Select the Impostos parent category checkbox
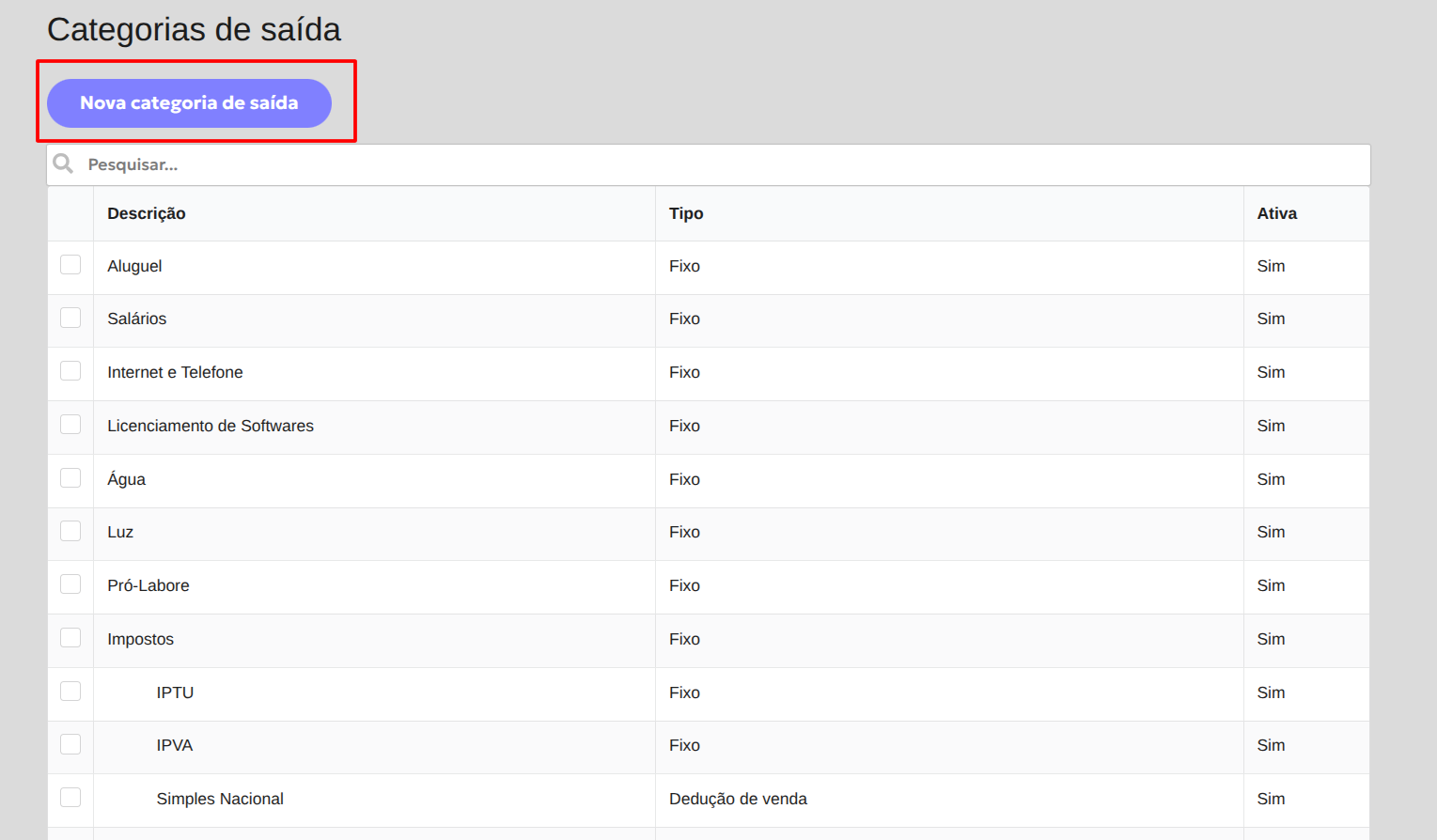The width and height of the screenshot is (1437, 840). (70, 638)
